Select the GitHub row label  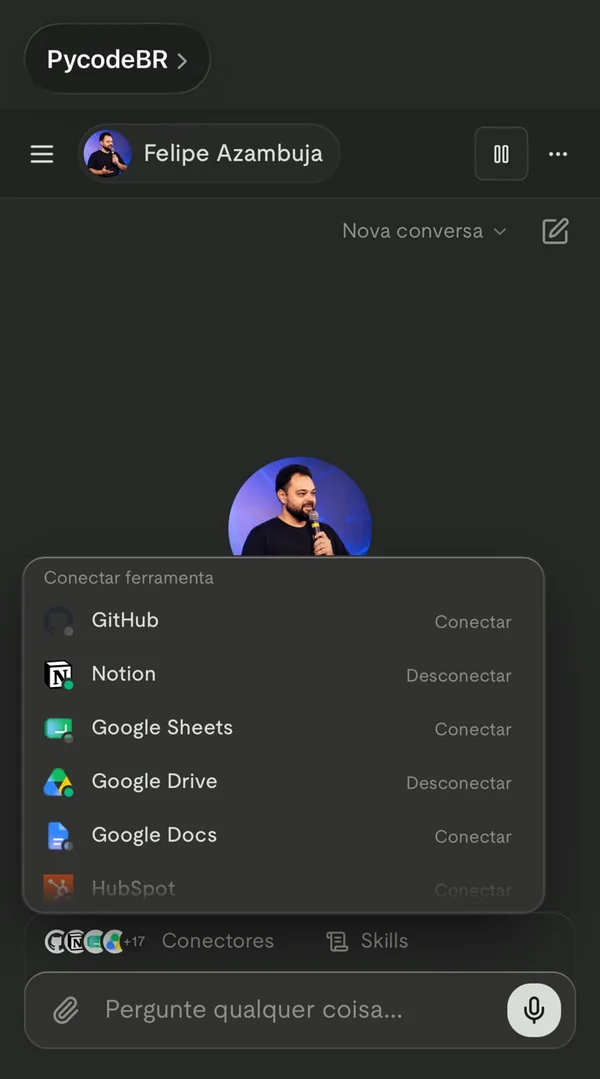[125, 621]
